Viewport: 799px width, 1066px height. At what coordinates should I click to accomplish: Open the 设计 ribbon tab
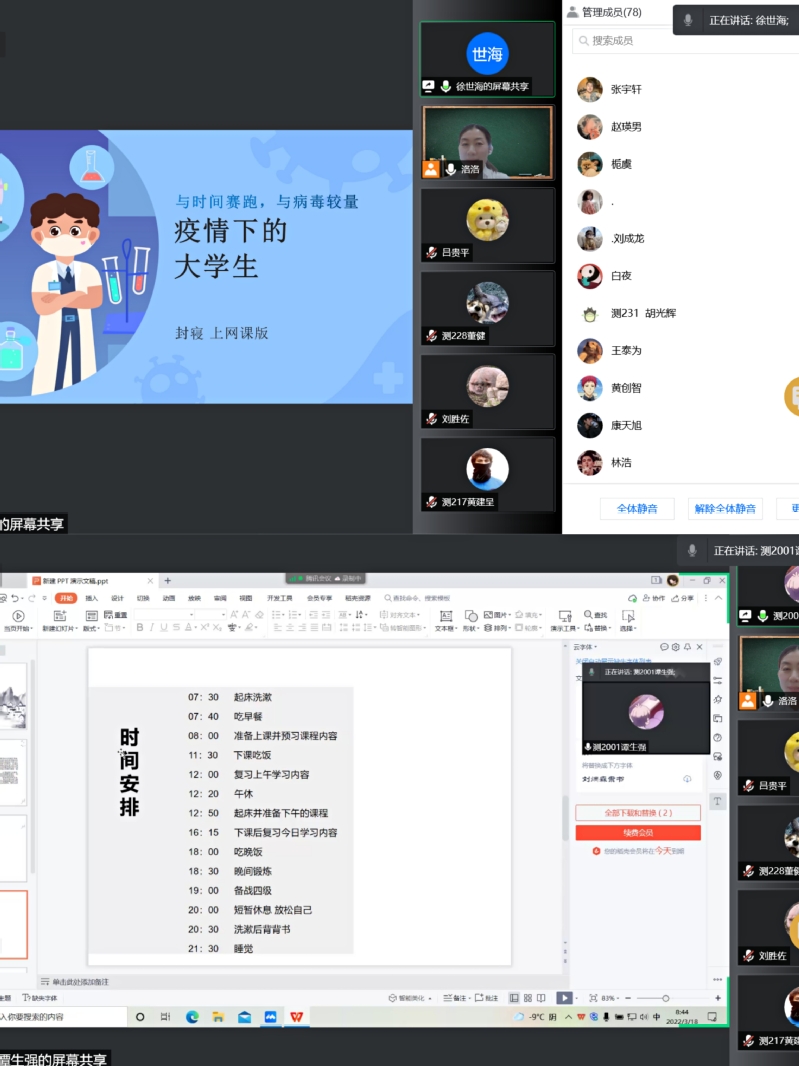(118, 598)
